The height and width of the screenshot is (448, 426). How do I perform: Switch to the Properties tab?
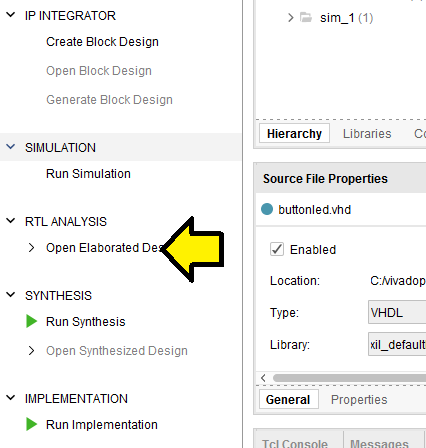[x=359, y=400]
